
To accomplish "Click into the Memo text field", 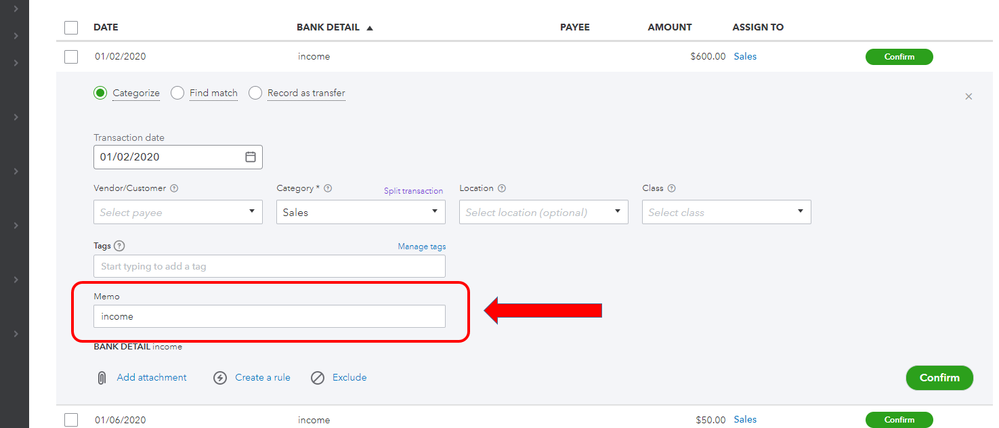I will point(269,316).
